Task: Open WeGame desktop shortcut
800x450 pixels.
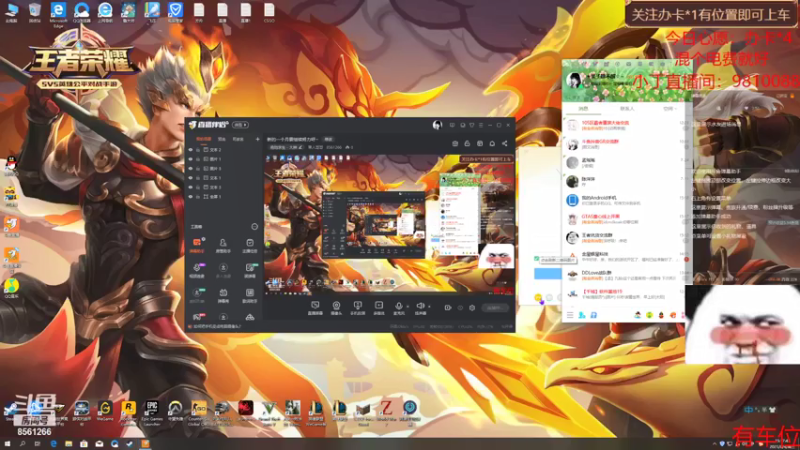Action: pos(105,411)
